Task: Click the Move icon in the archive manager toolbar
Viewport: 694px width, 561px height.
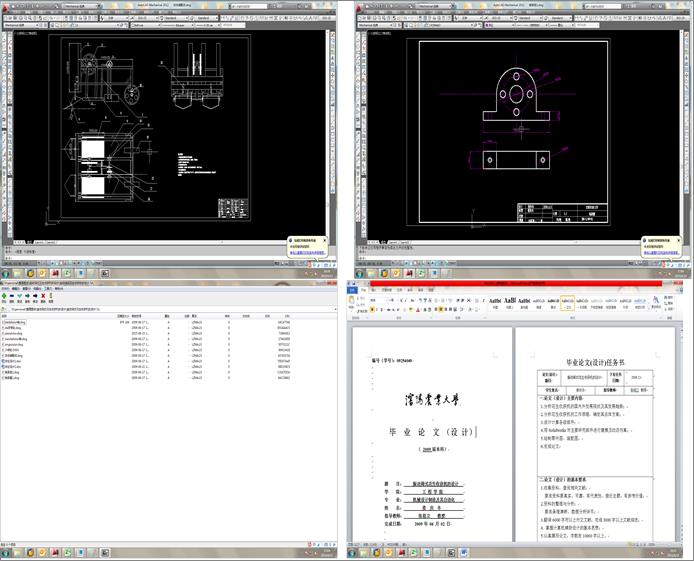Action: coord(35,296)
